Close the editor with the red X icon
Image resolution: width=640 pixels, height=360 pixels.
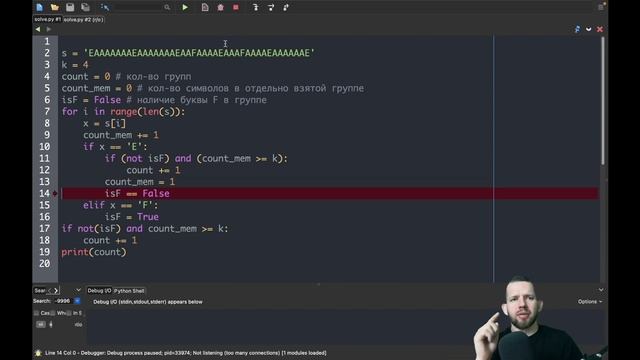point(600,29)
